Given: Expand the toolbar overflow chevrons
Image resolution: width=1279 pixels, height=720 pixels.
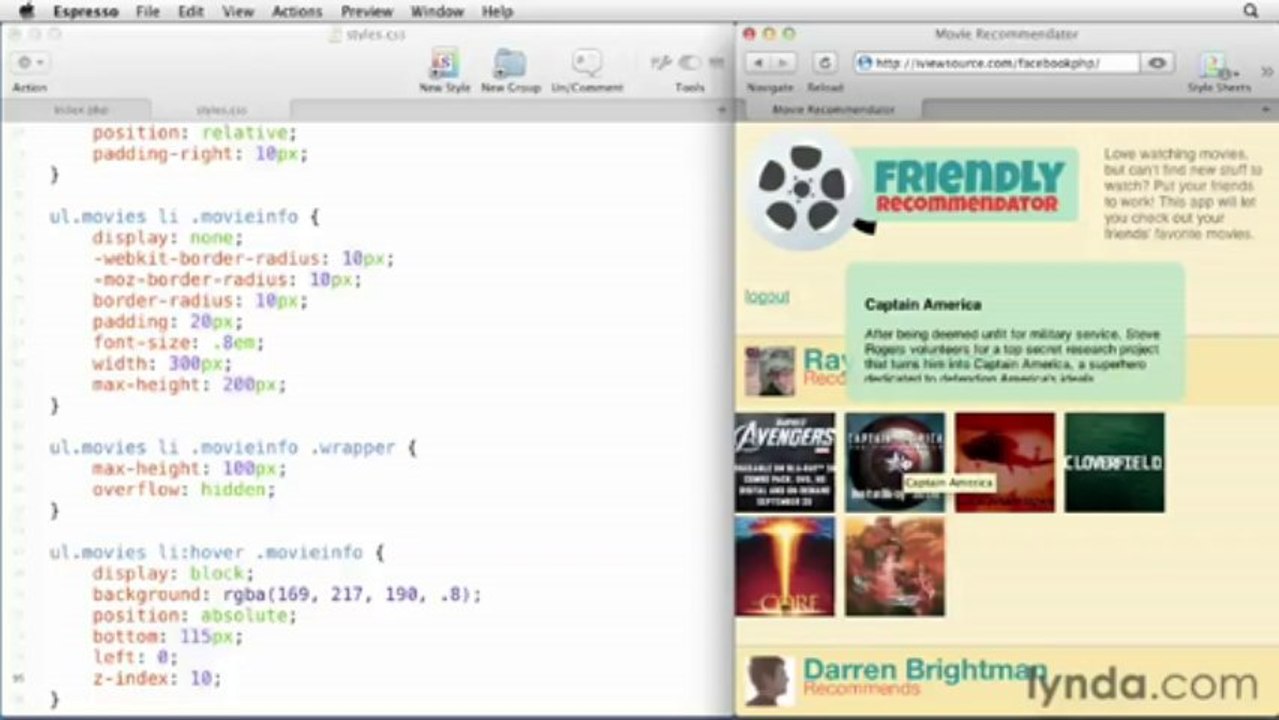Looking at the screenshot, I should (1267, 71).
